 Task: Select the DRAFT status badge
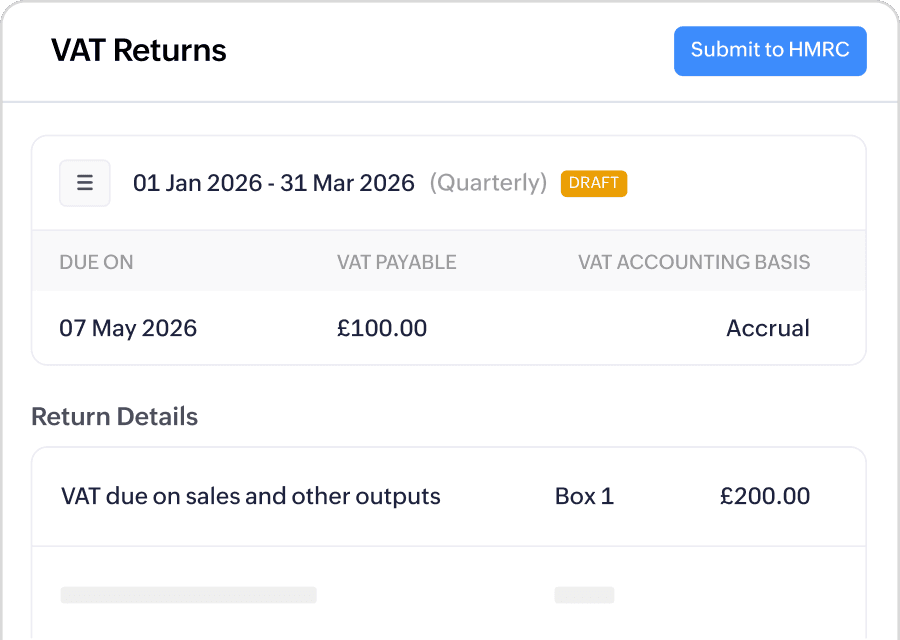coord(593,183)
